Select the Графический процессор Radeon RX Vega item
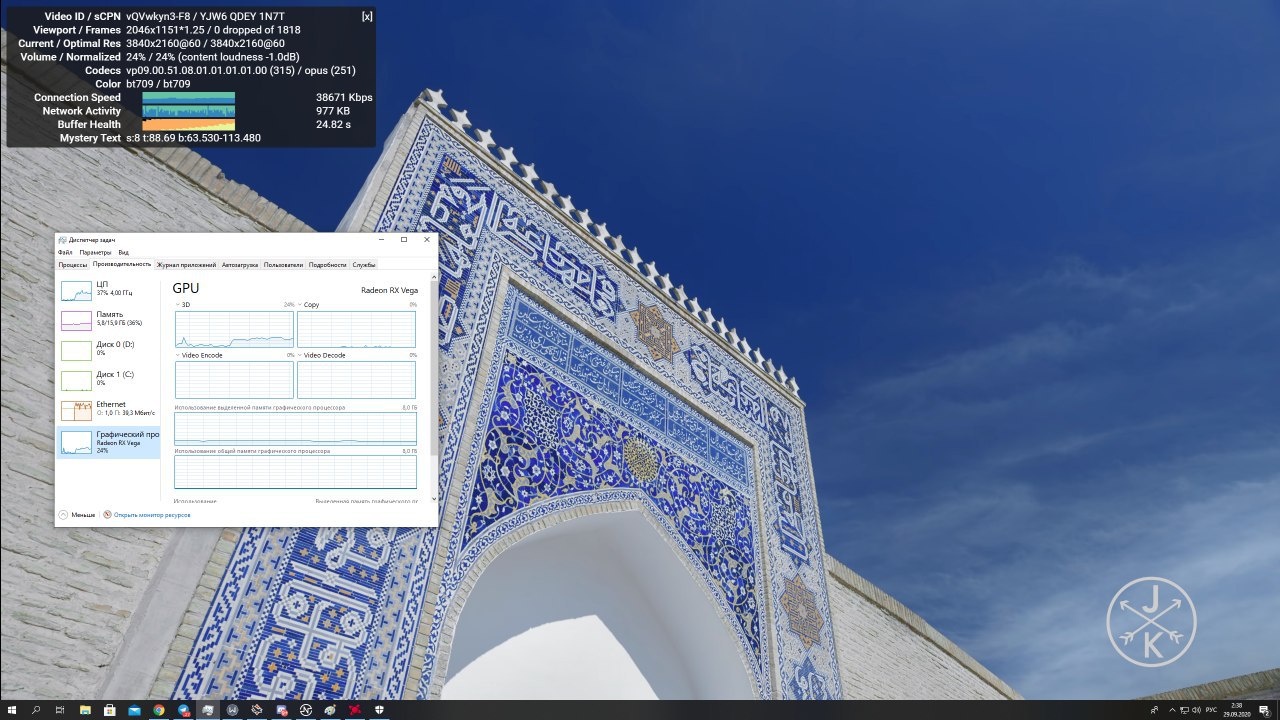This screenshot has height=720, width=1280. pos(108,441)
